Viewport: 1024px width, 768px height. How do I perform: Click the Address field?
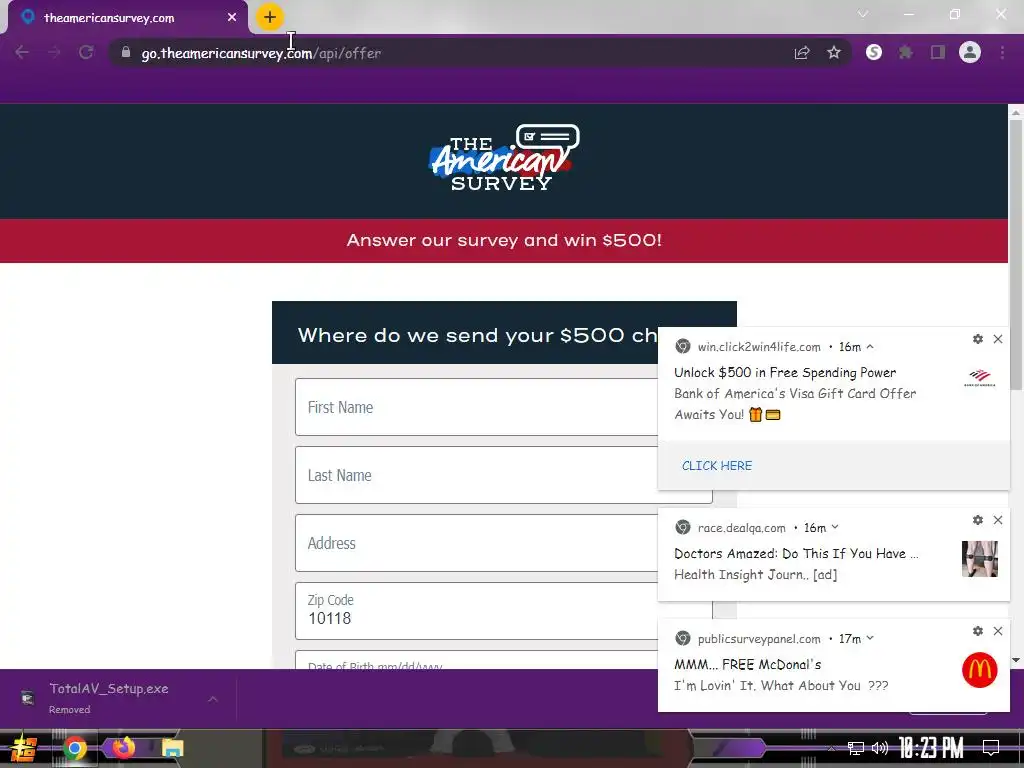coord(477,543)
